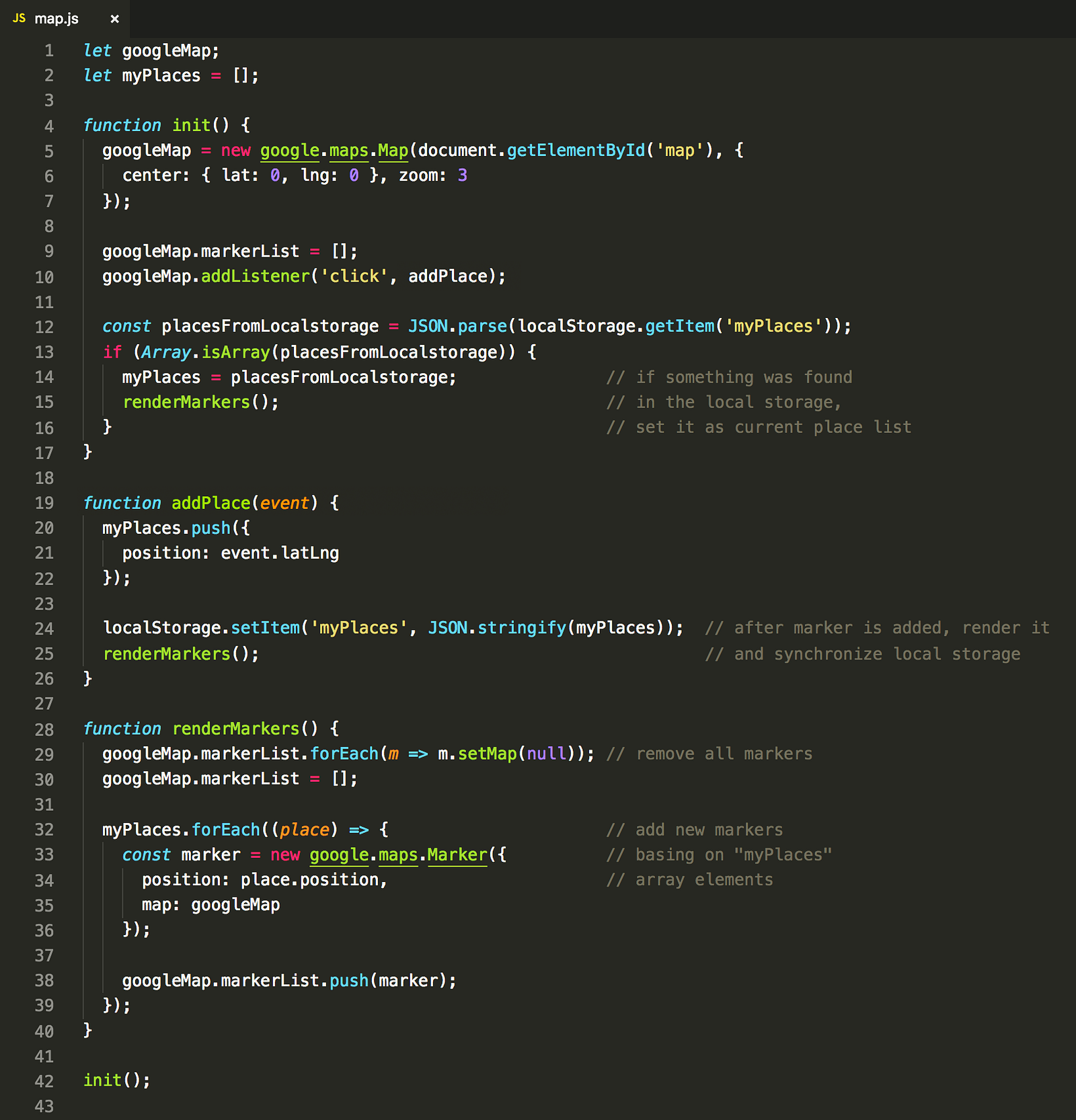Click line number 19 in the gutter
Viewport: 1076px width, 1120px height.
[x=44, y=504]
